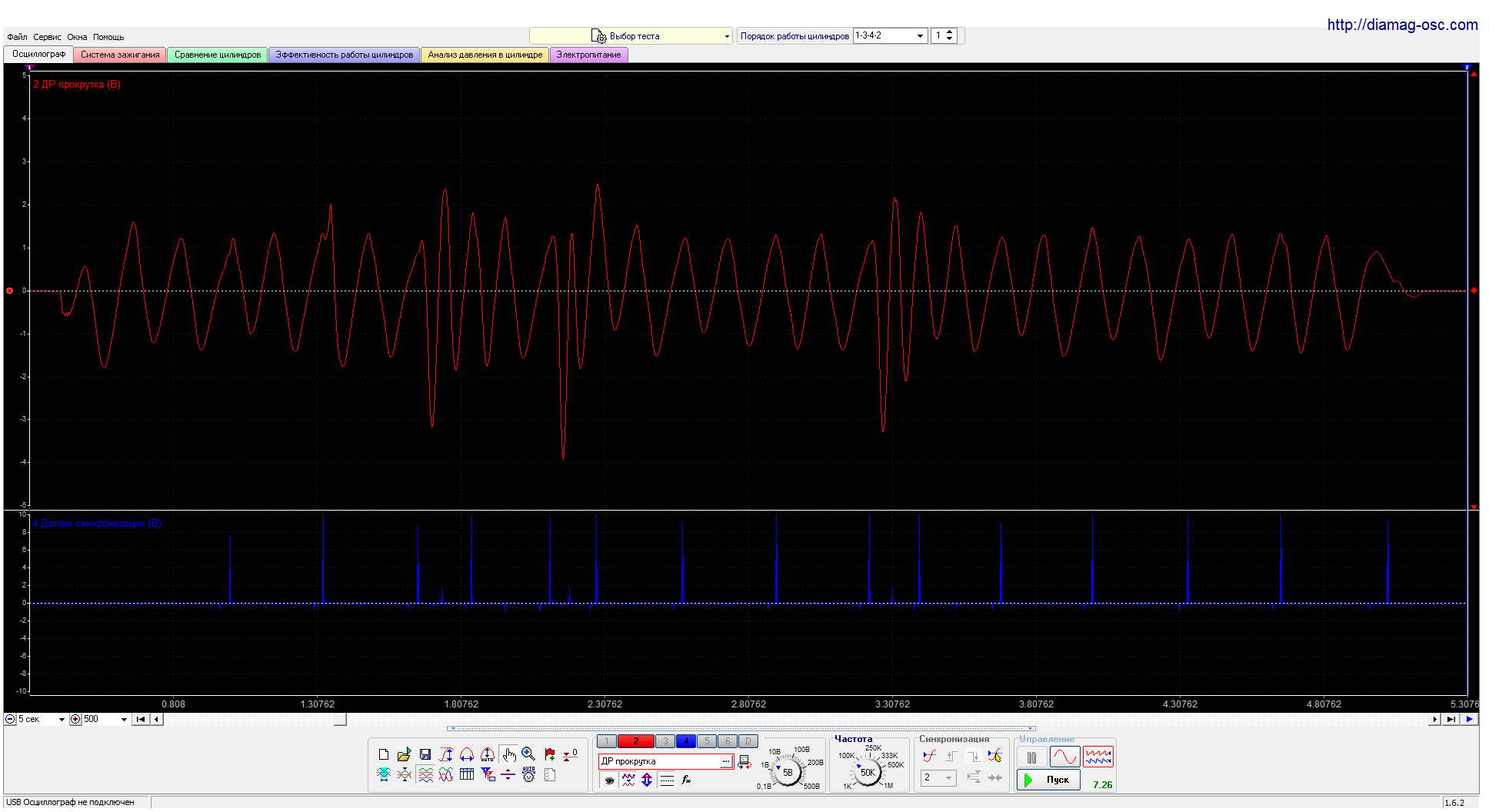
Task: Switch to Сравнение цилиндров tab
Action: coord(218,55)
